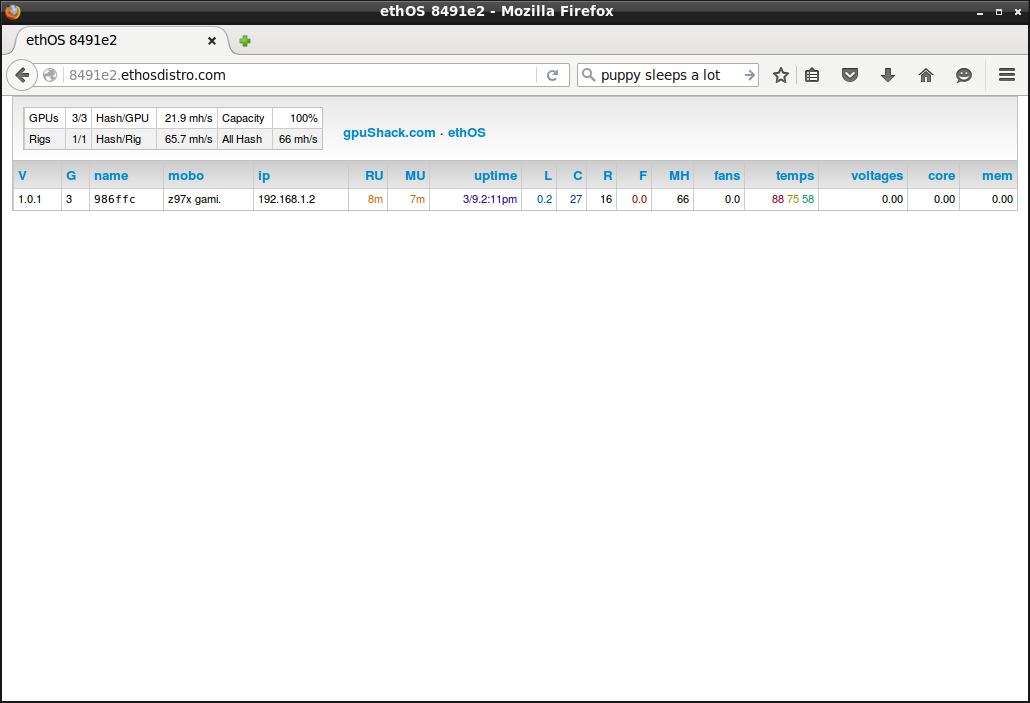Sort by the L column header
This screenshot has width=1030, height=703.
click(x=548, y=175)
